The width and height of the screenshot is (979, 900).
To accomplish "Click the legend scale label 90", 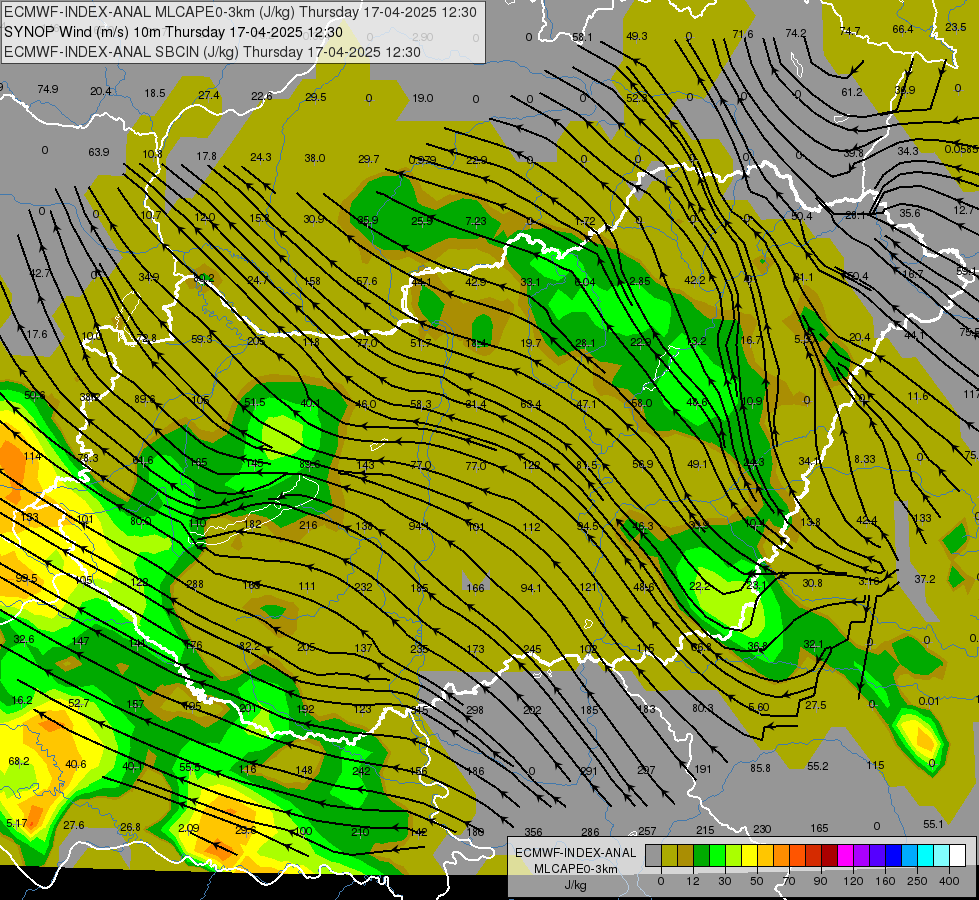I will (820, 881).
